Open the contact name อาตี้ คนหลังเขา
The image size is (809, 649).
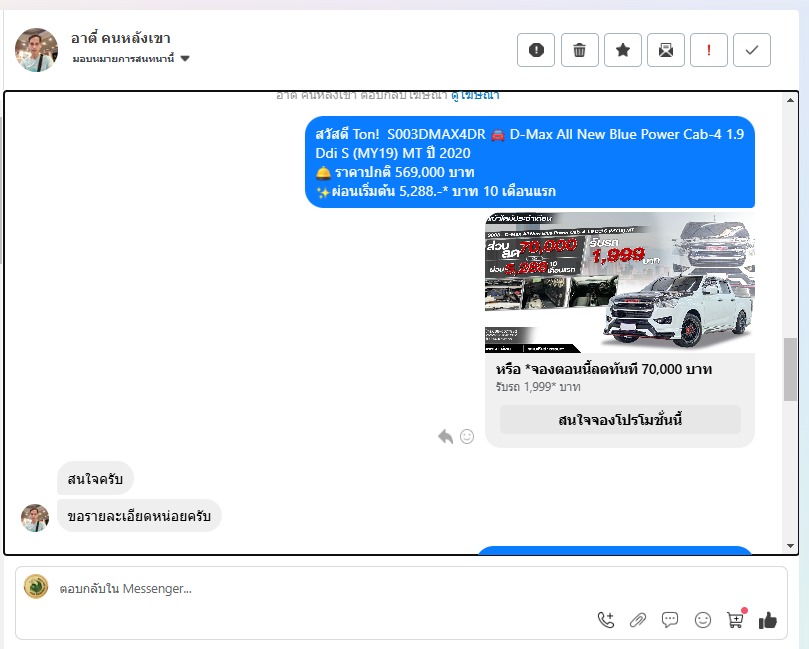(120, 38)
